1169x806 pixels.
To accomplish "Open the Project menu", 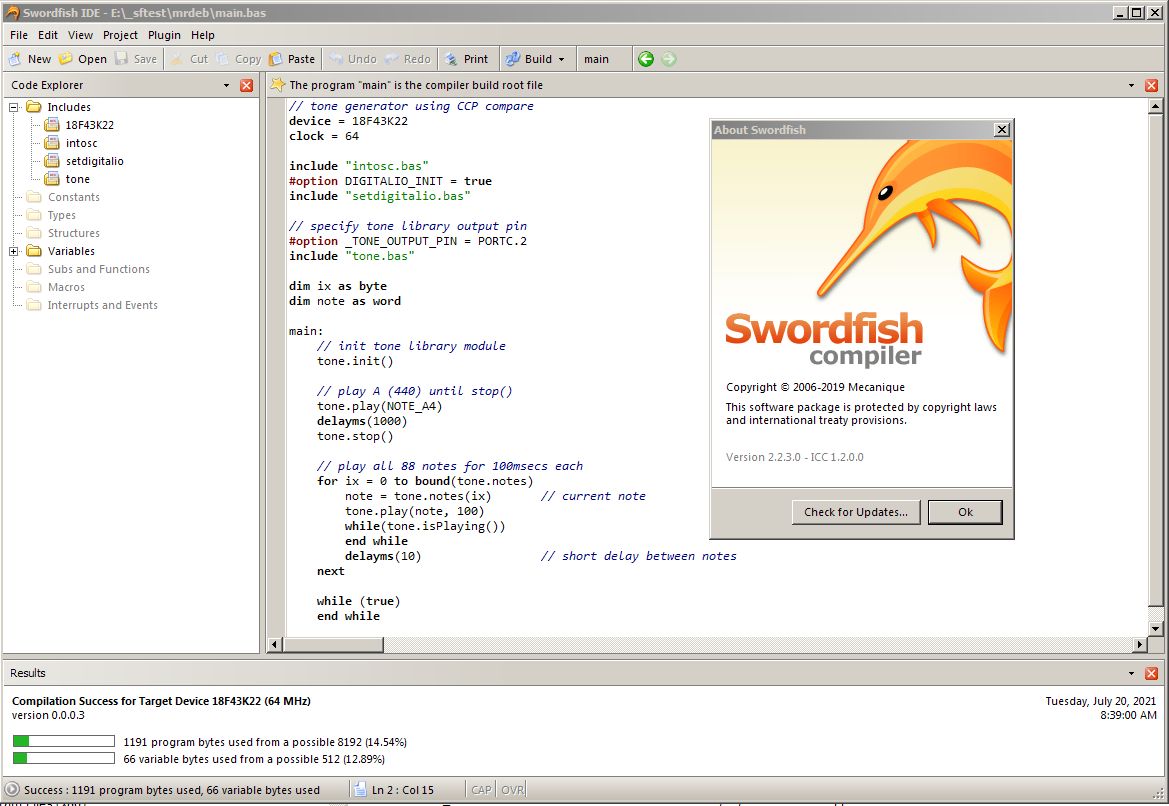I will [x=120, y=35].
